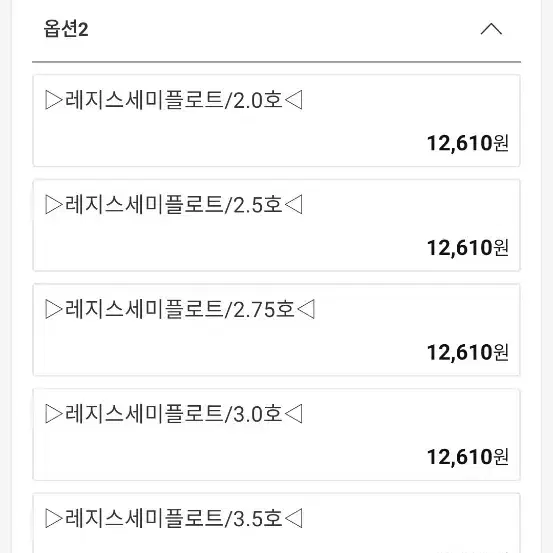Pick the 레지스세미플로트/3.0호 option
Image resolution: width=553 pixels, height=553 pixels.
pyautogui.click(x=276, y=434)
